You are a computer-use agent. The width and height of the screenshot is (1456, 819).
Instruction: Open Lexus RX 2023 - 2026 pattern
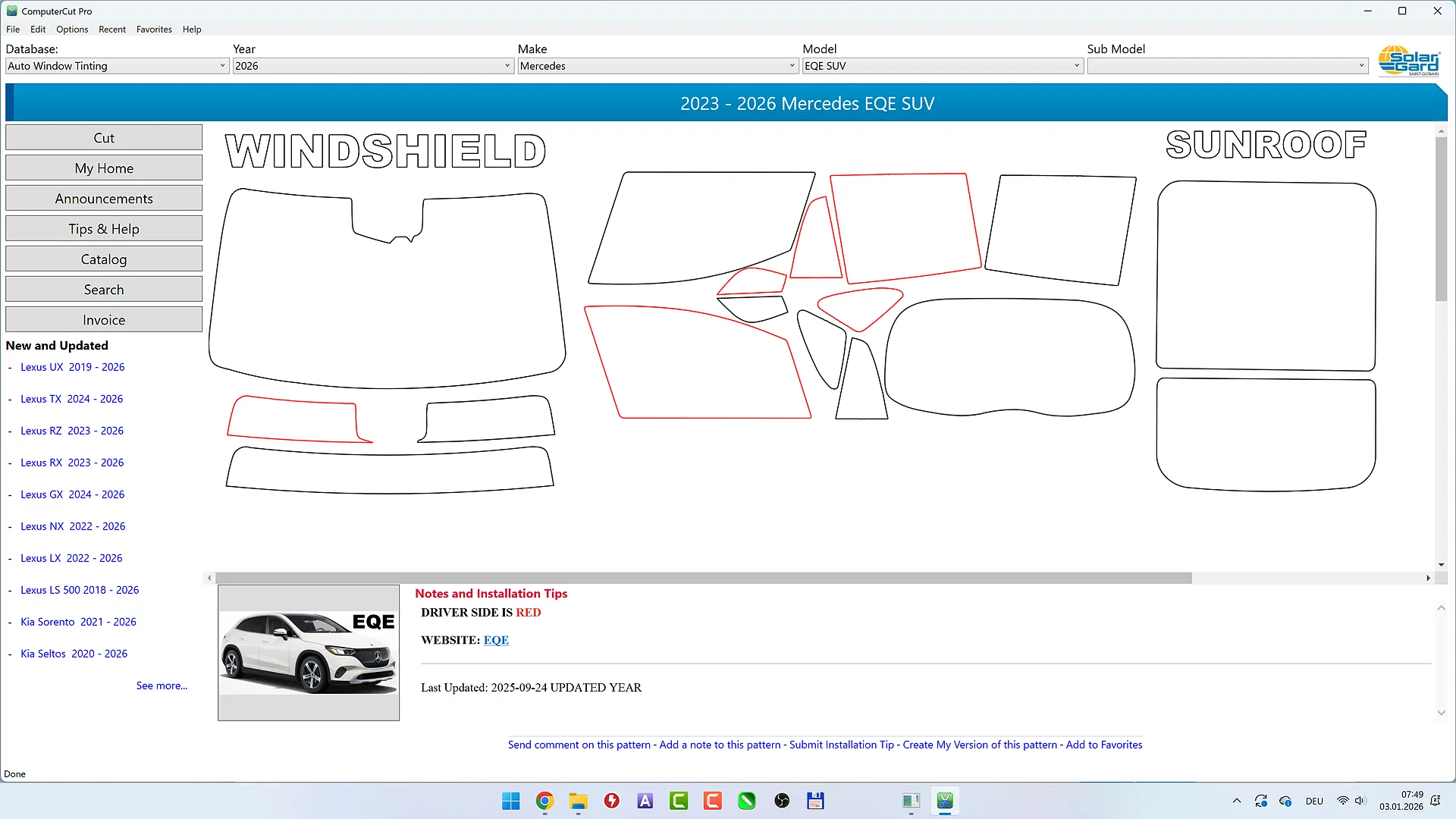[x=72, y=463]
